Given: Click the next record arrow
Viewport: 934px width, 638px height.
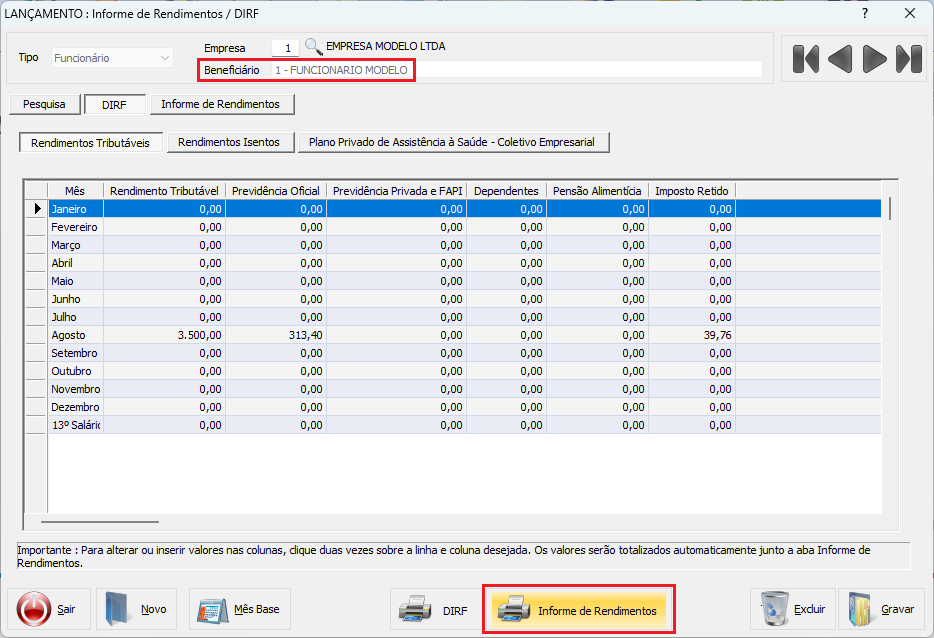Looking at the screenshot, I should (x=875, y=59).
